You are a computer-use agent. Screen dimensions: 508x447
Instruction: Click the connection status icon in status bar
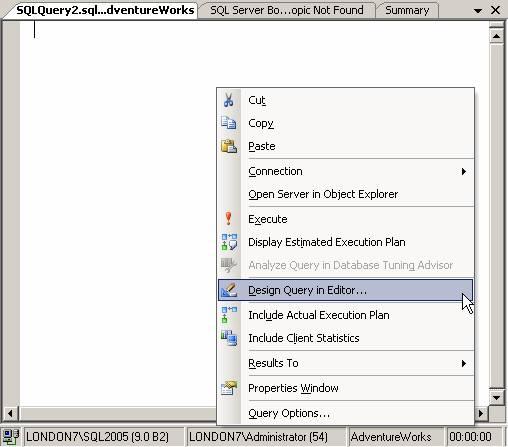[x=11, y=437]
